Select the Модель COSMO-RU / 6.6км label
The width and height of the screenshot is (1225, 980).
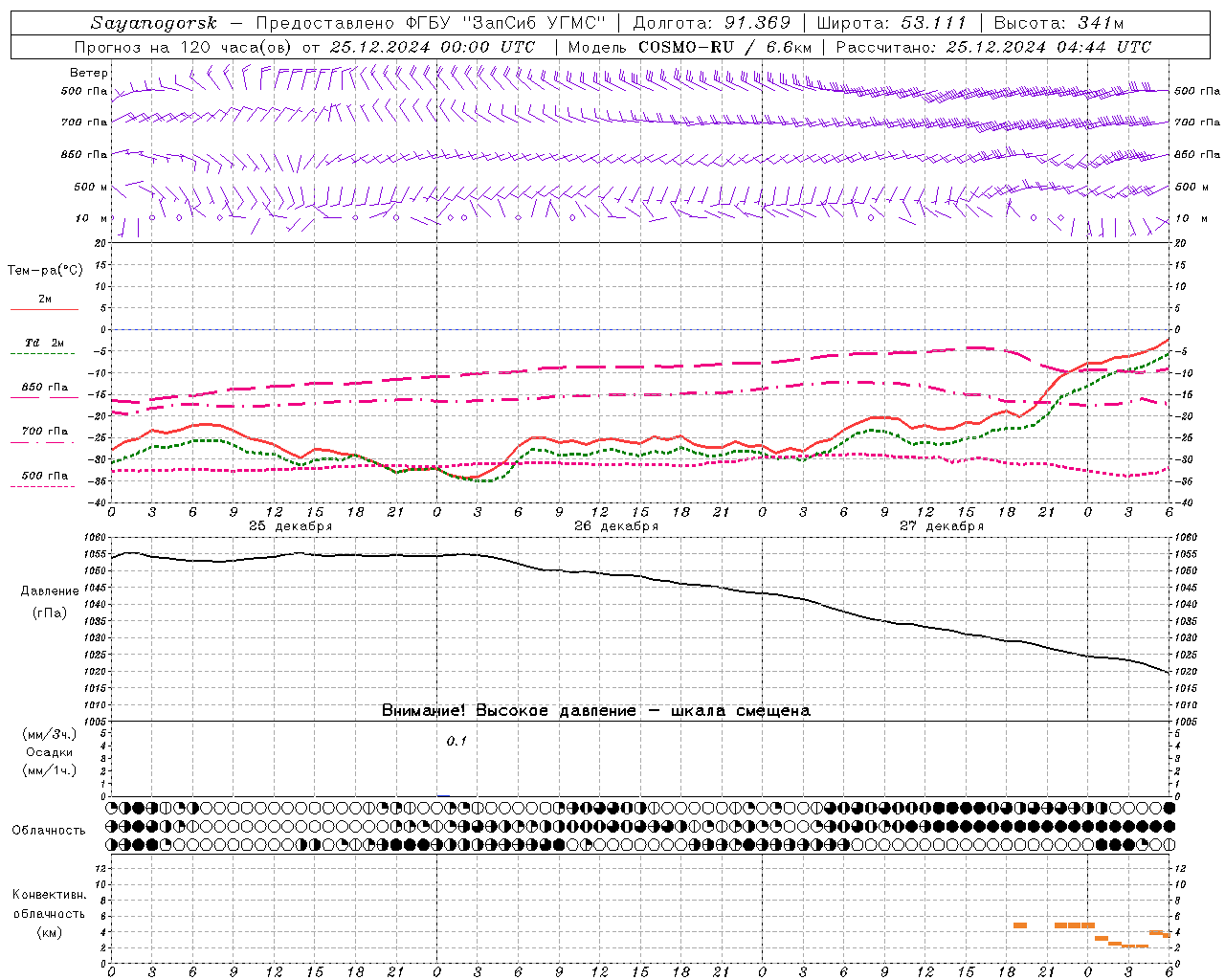pos(690,47)
